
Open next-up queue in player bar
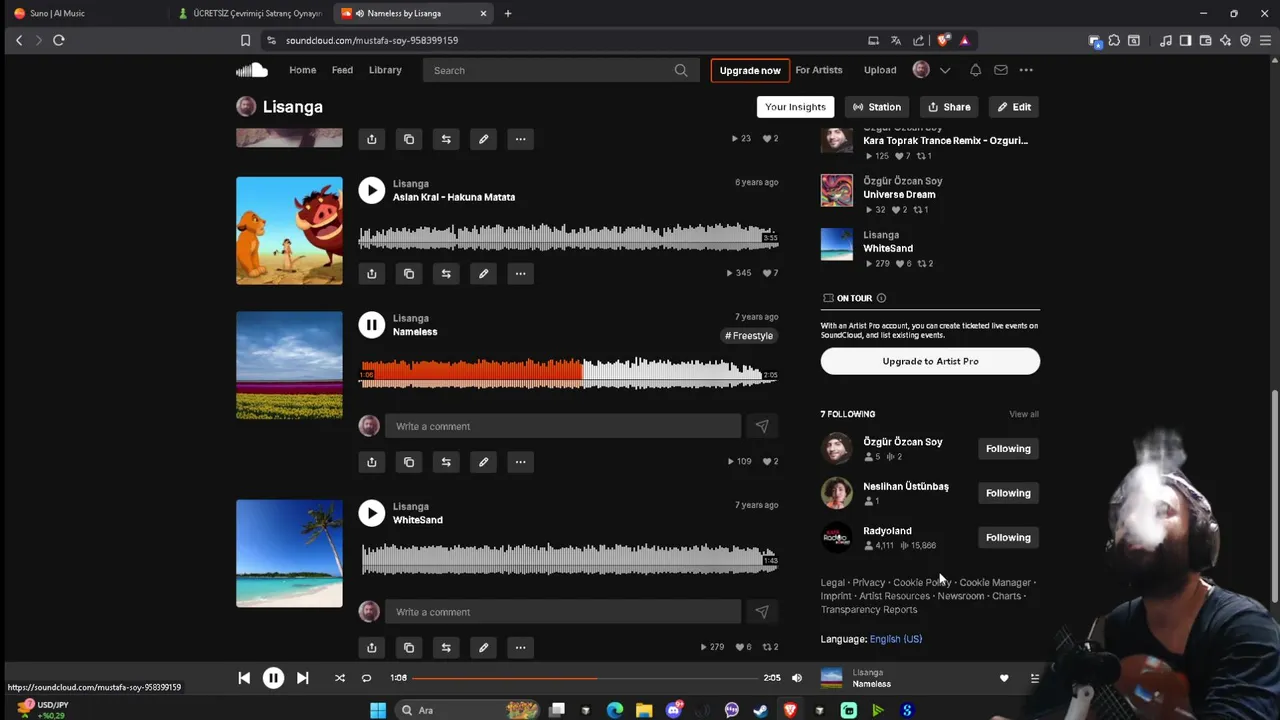(1035, 678)
